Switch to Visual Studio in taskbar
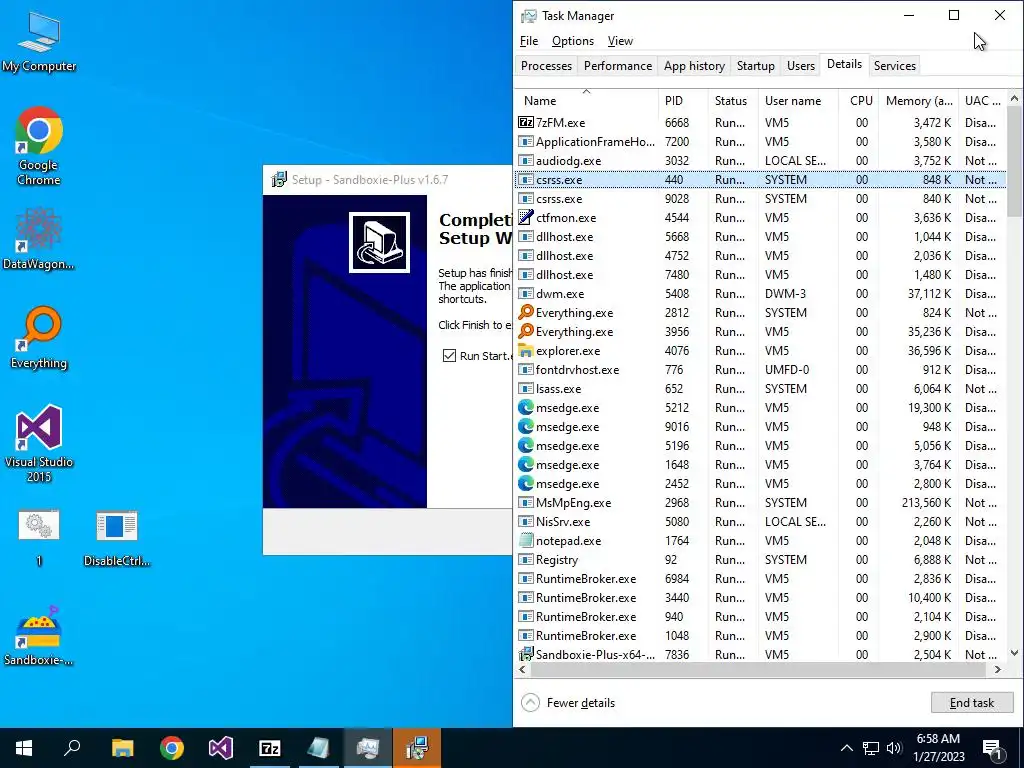This screenshot has height=768, width=1024. 221,748
